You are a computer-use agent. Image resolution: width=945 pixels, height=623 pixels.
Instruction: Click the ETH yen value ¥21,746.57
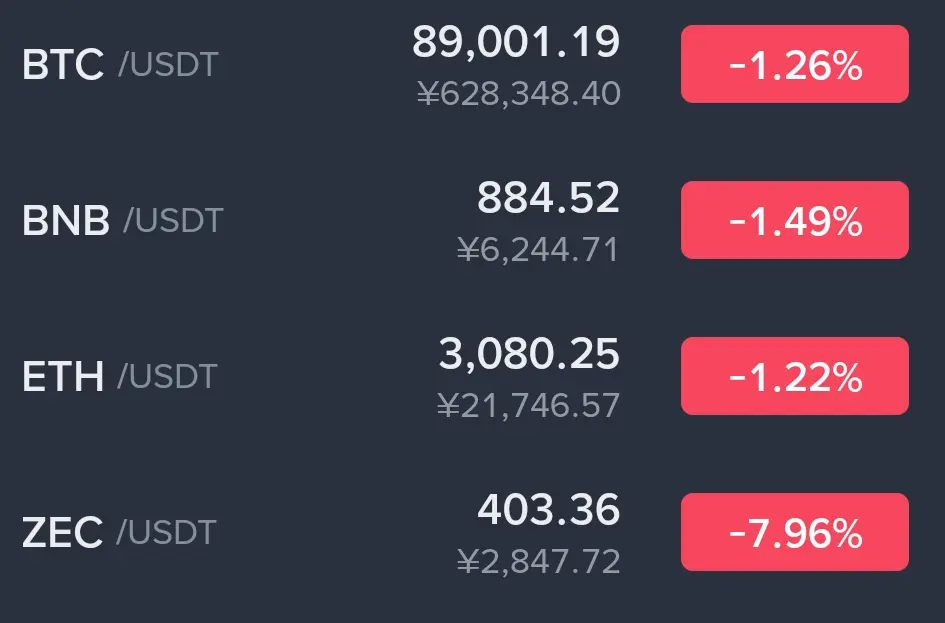coord(529,405)
